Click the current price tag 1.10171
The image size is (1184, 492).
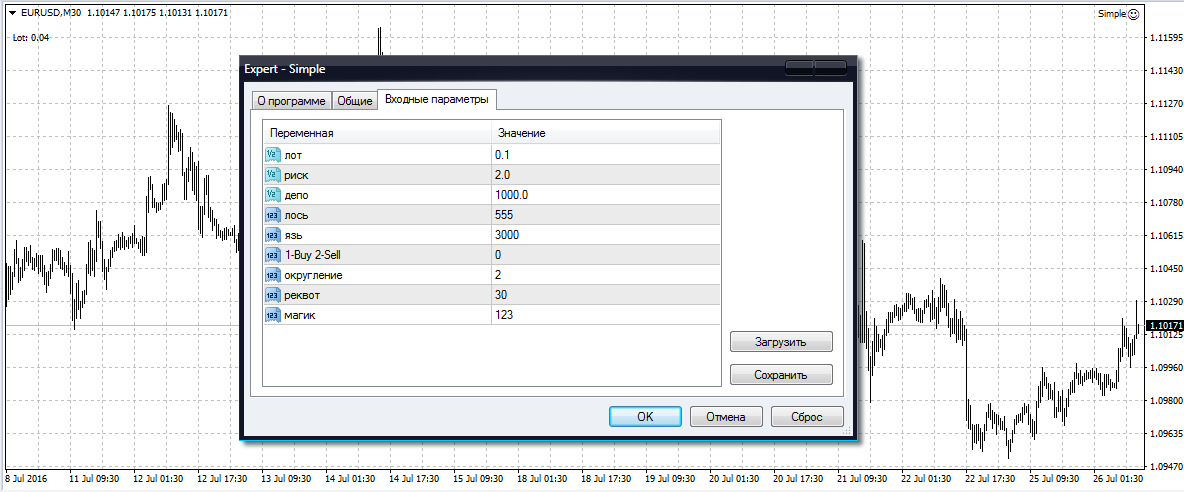point(1164,325)
